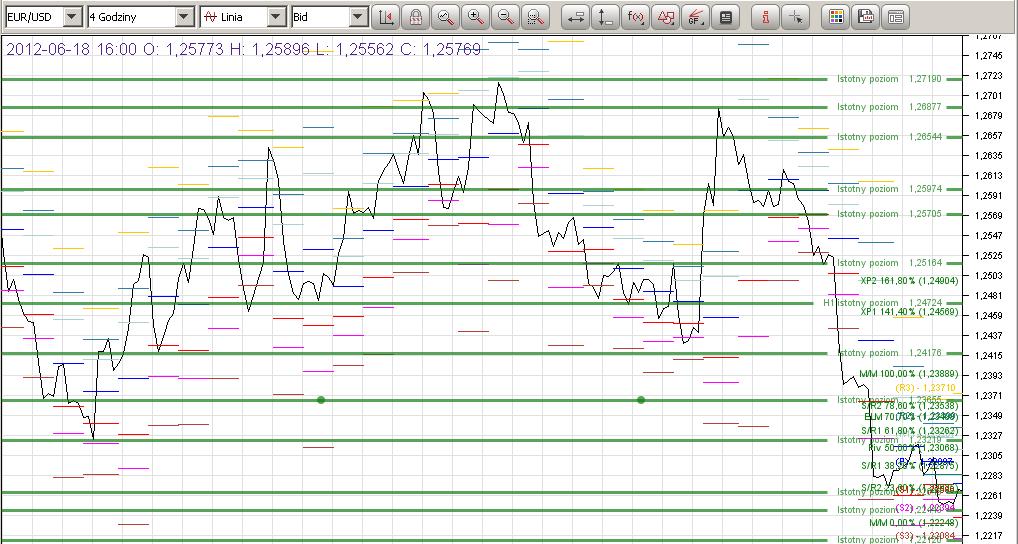Image resolution: width=1018 pixels, height=544 pixels.
Task: Click the left green dot on the level line
Action: 321,400
